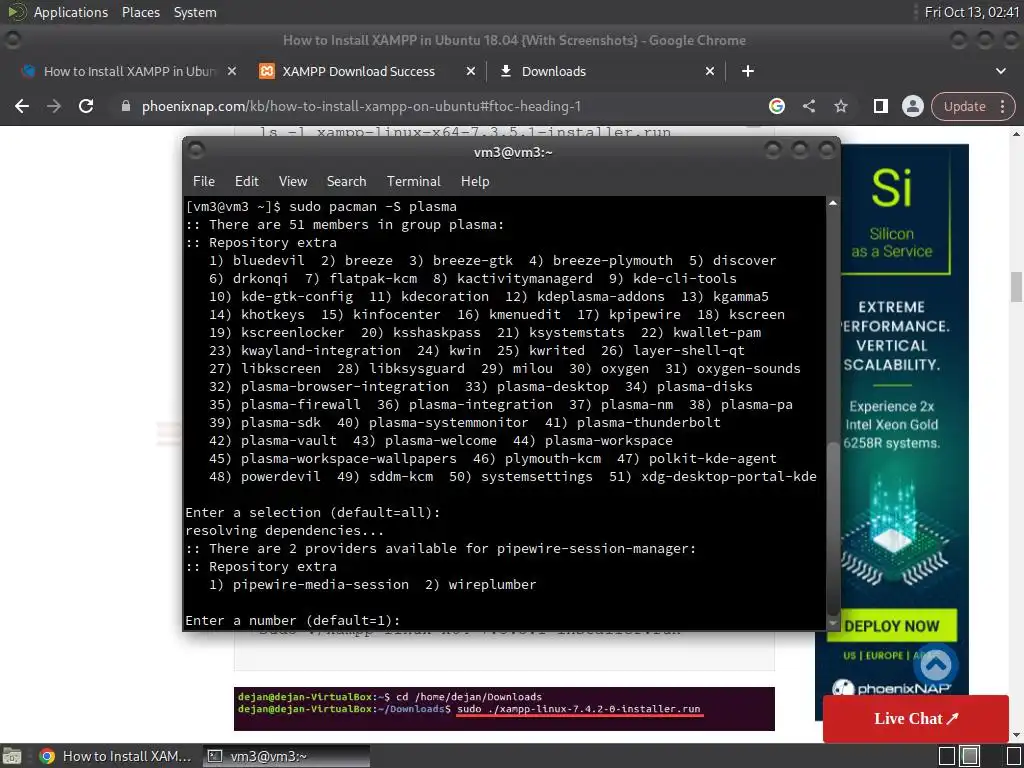
Task: Click 'wireplumber' provider text
Action: click(x=492, y=584)
